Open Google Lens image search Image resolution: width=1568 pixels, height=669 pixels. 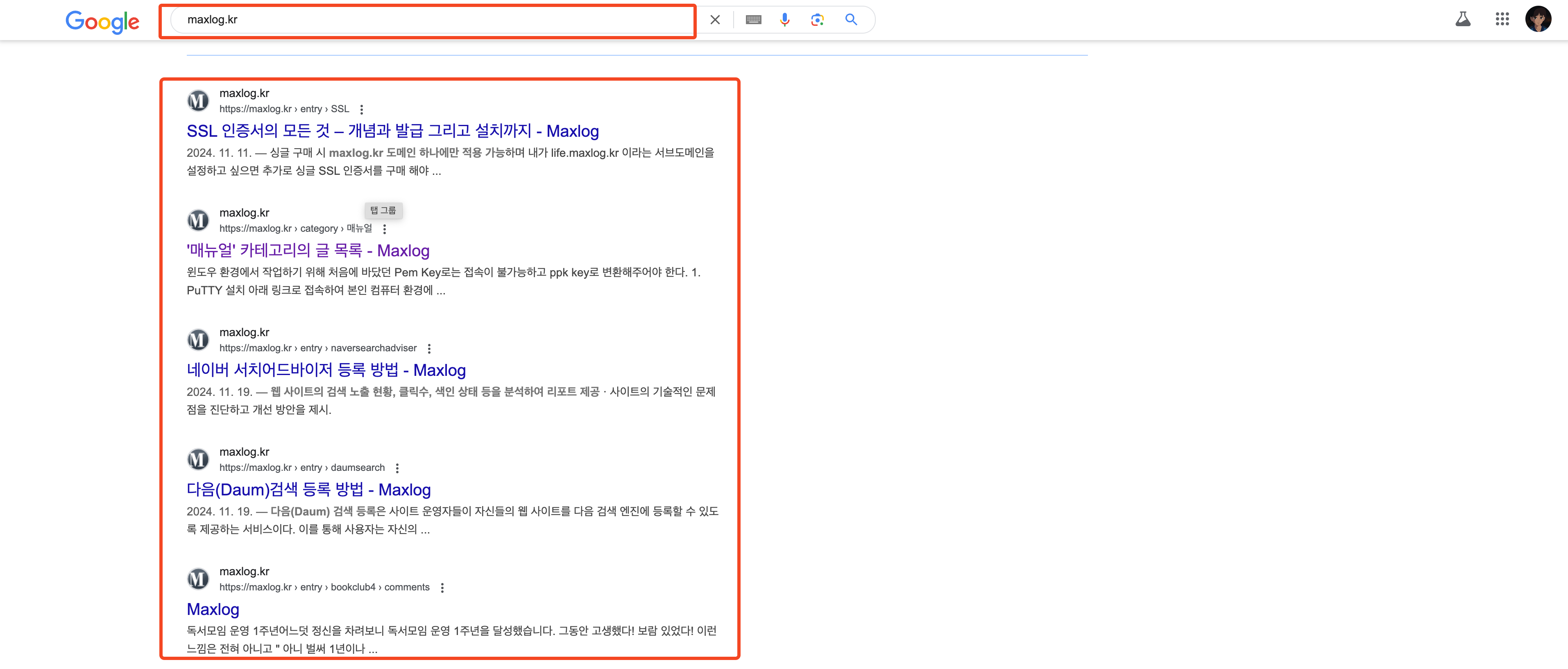817,20
